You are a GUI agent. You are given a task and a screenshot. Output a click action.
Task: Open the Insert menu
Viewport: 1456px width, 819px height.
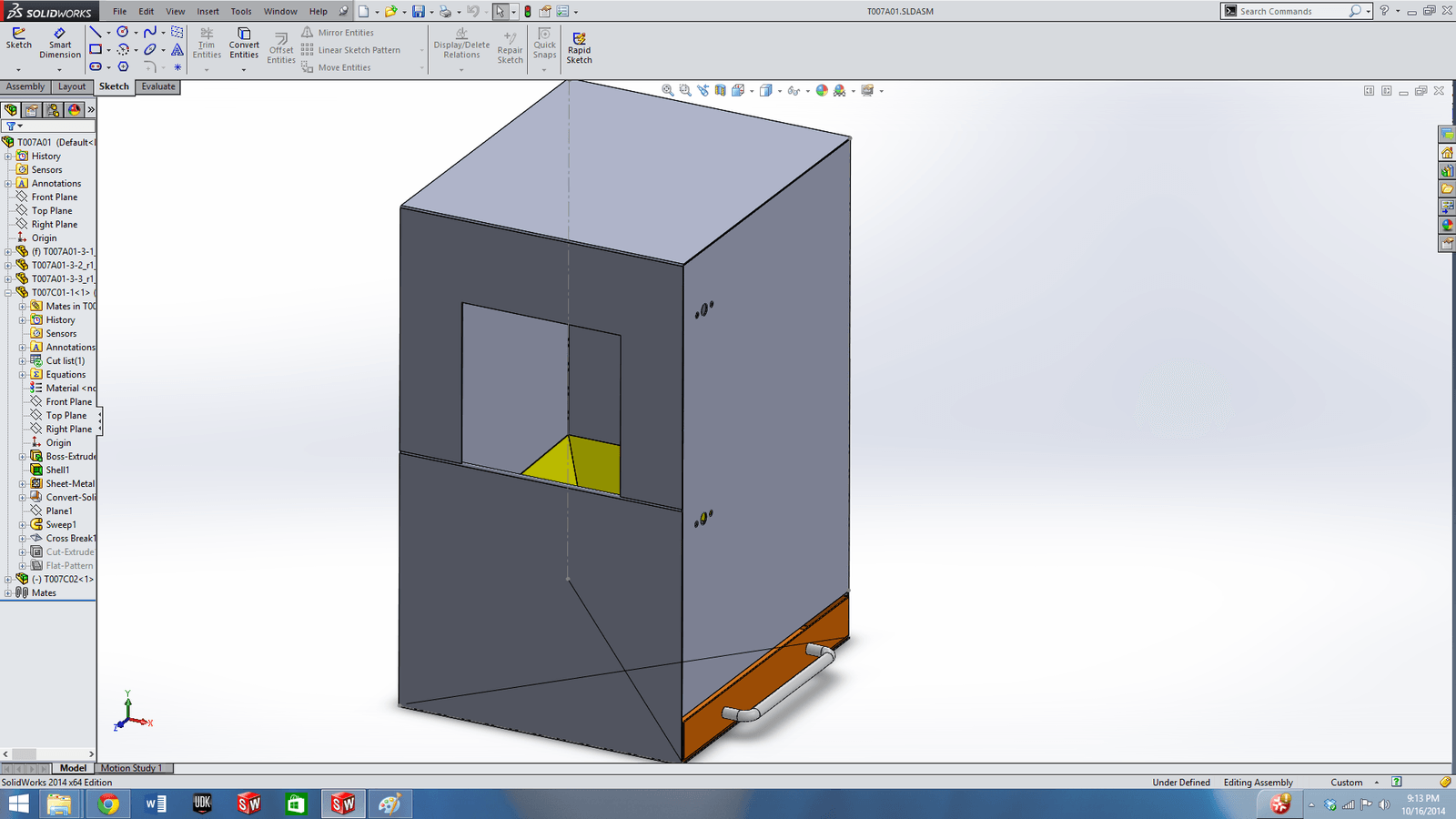tap(207, 12)
